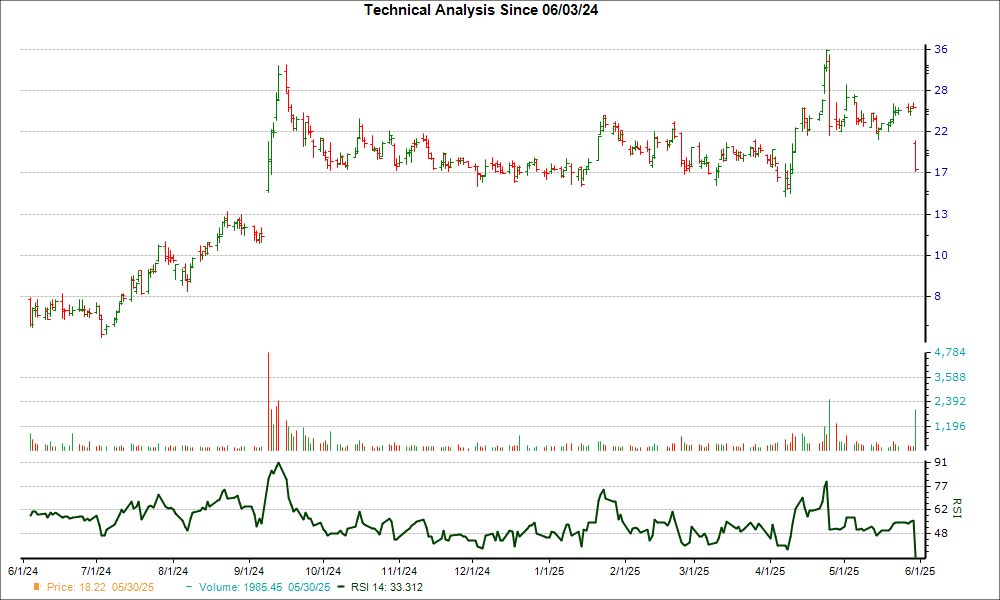Click the date label 10/1/24
Viewport: 1000px width, 600px height.
click(323, 571)
